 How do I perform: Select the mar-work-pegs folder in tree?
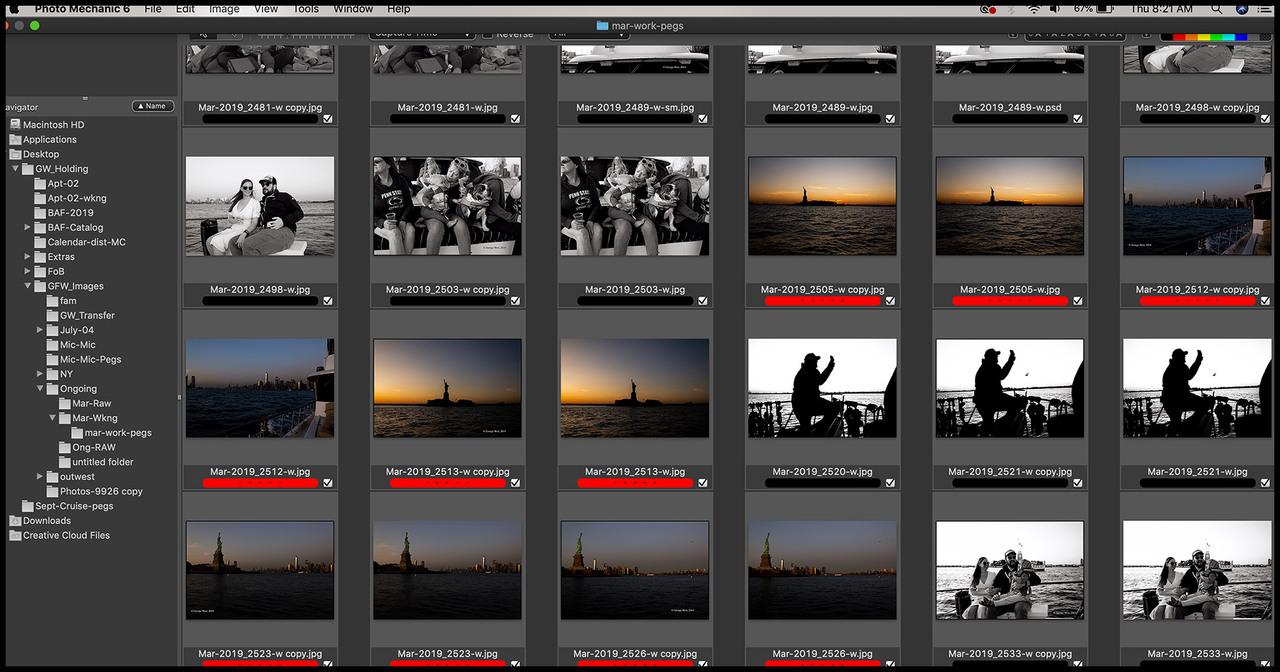(118, 433)
